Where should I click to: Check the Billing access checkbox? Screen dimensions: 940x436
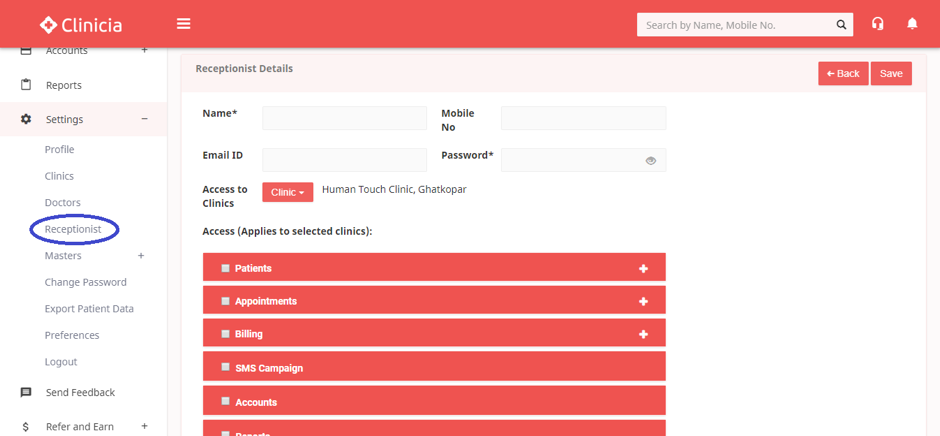point(225,333)
